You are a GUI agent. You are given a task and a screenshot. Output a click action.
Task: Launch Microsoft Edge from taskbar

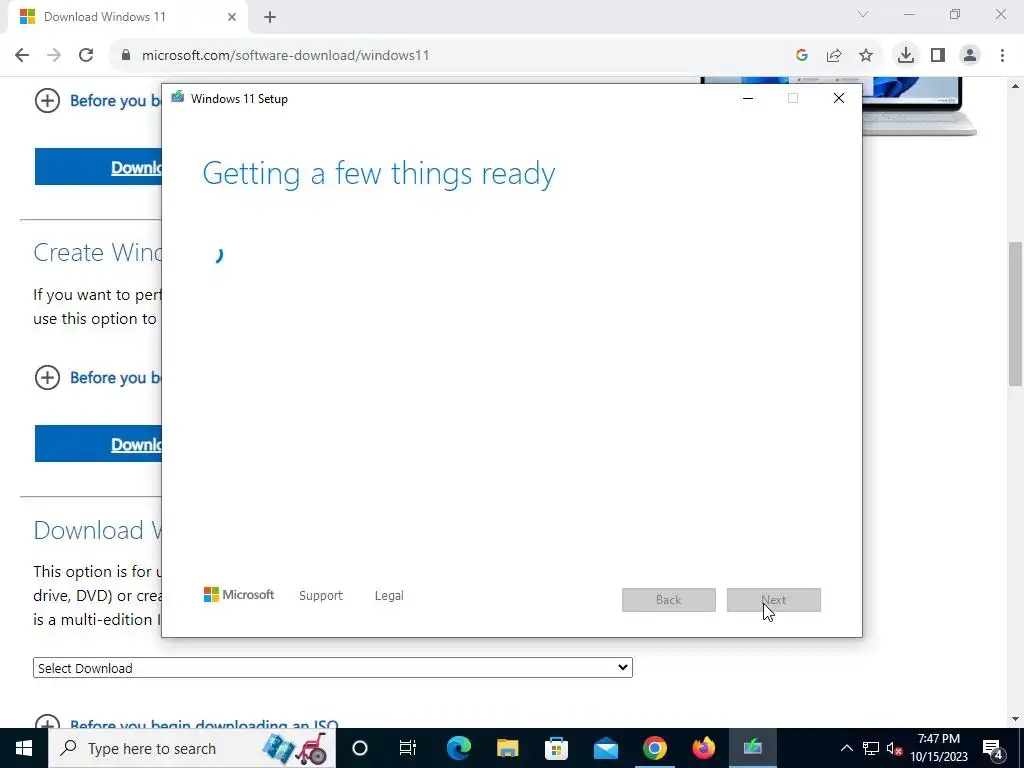pyautogui.click(x=458, y=748)
